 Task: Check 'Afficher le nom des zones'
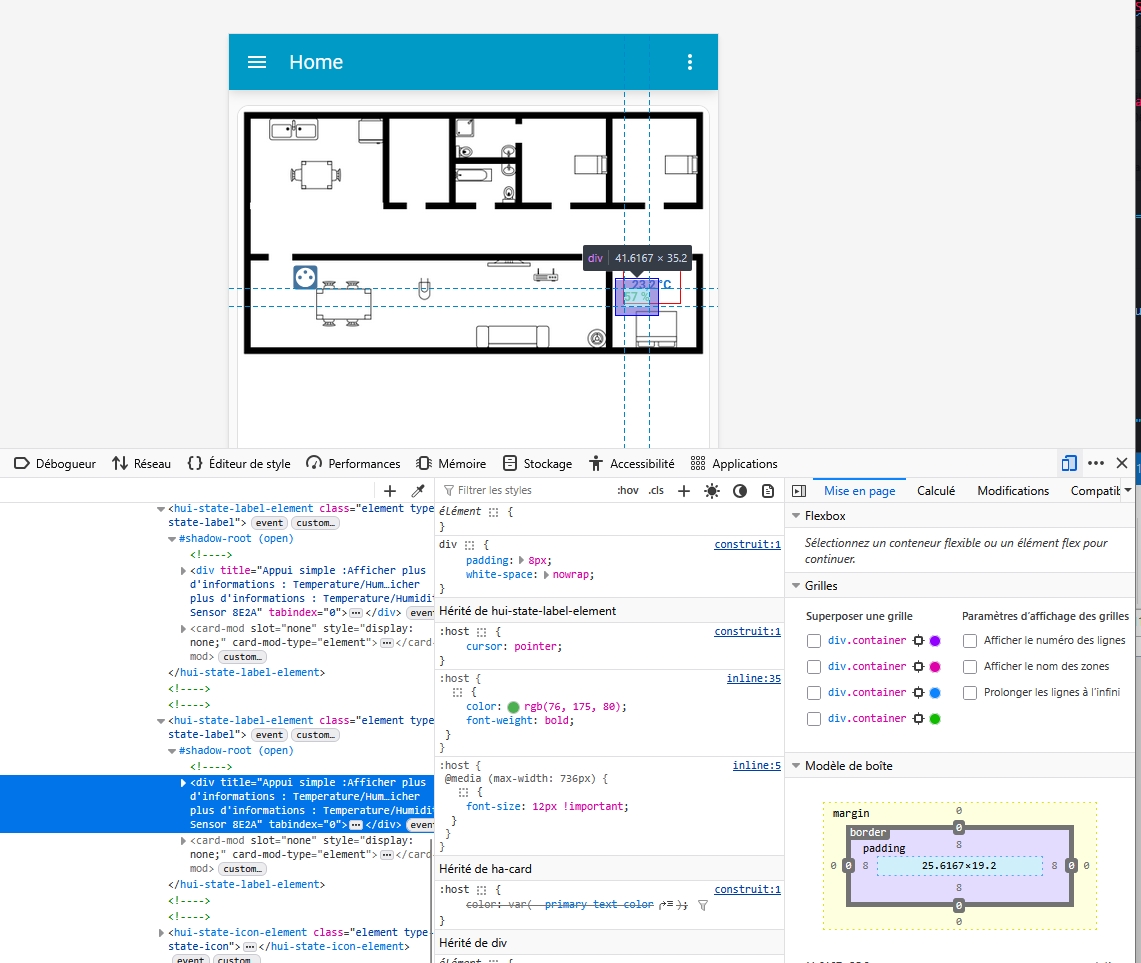tap(970, 667)
